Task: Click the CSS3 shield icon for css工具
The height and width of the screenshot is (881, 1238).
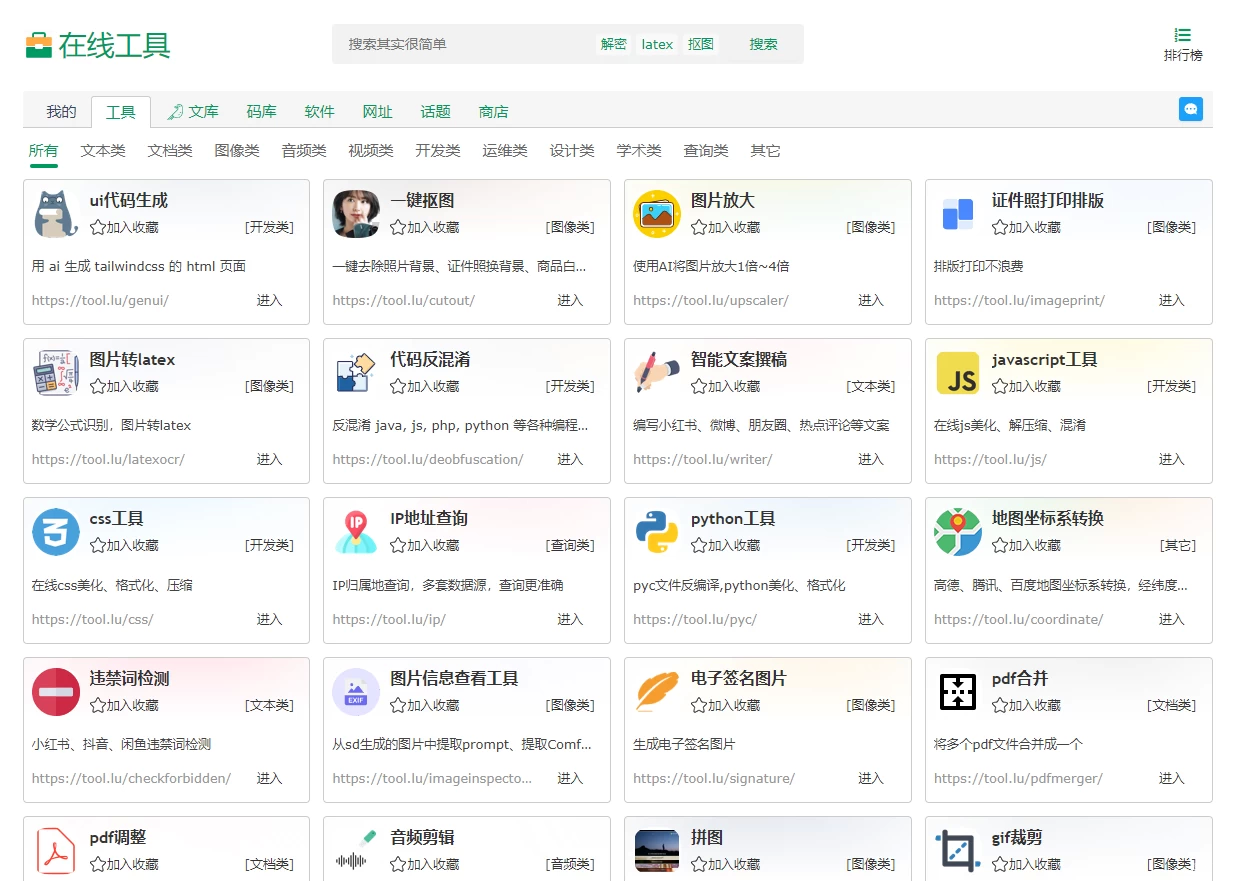Action: click(x=55, y=531)
